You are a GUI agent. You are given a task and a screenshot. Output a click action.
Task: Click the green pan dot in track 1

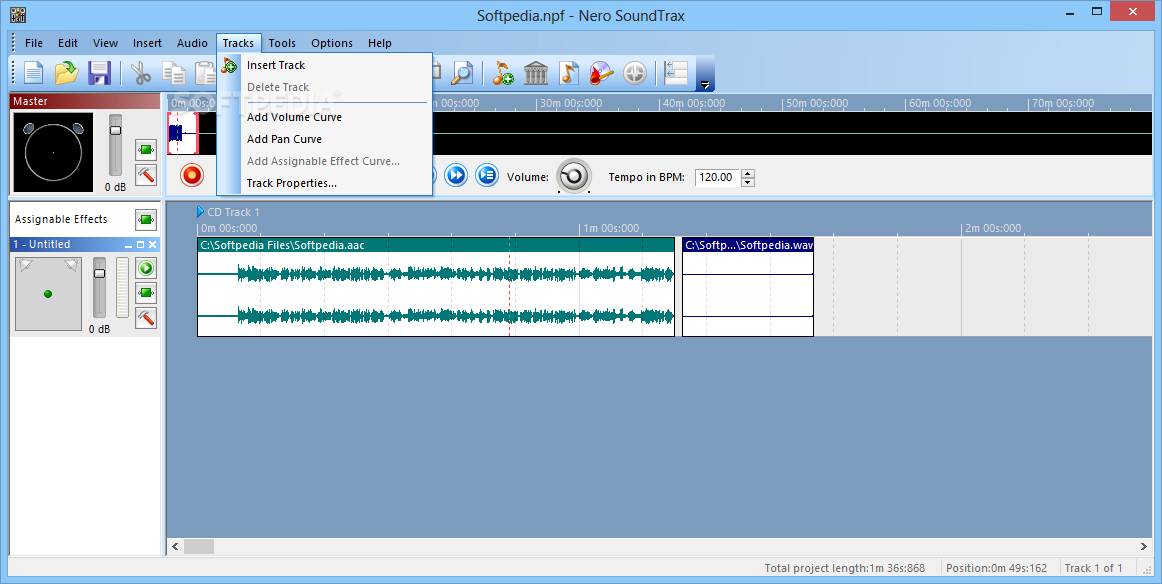(x=48, y=294)
